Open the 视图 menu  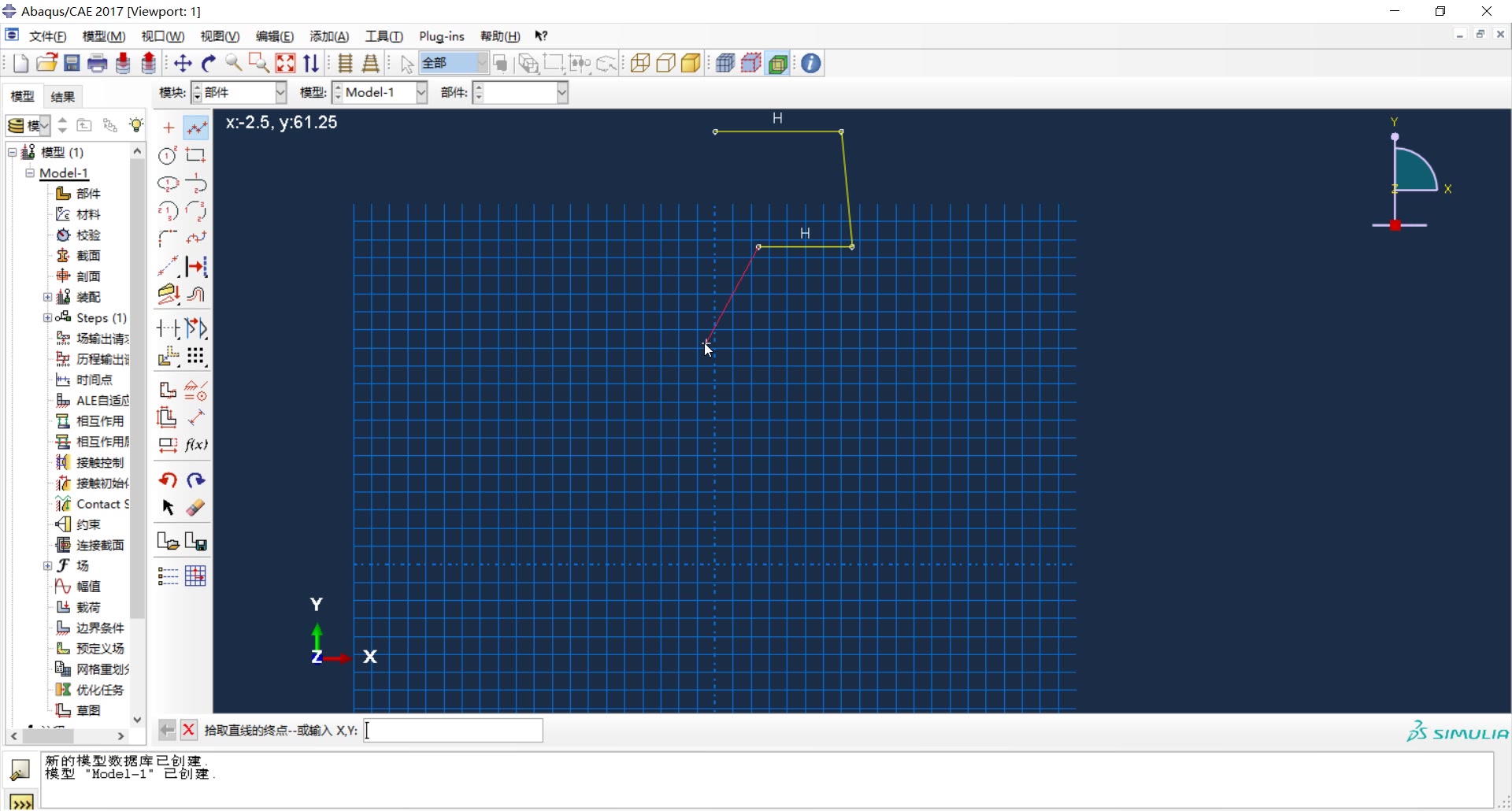click(220, 36)
